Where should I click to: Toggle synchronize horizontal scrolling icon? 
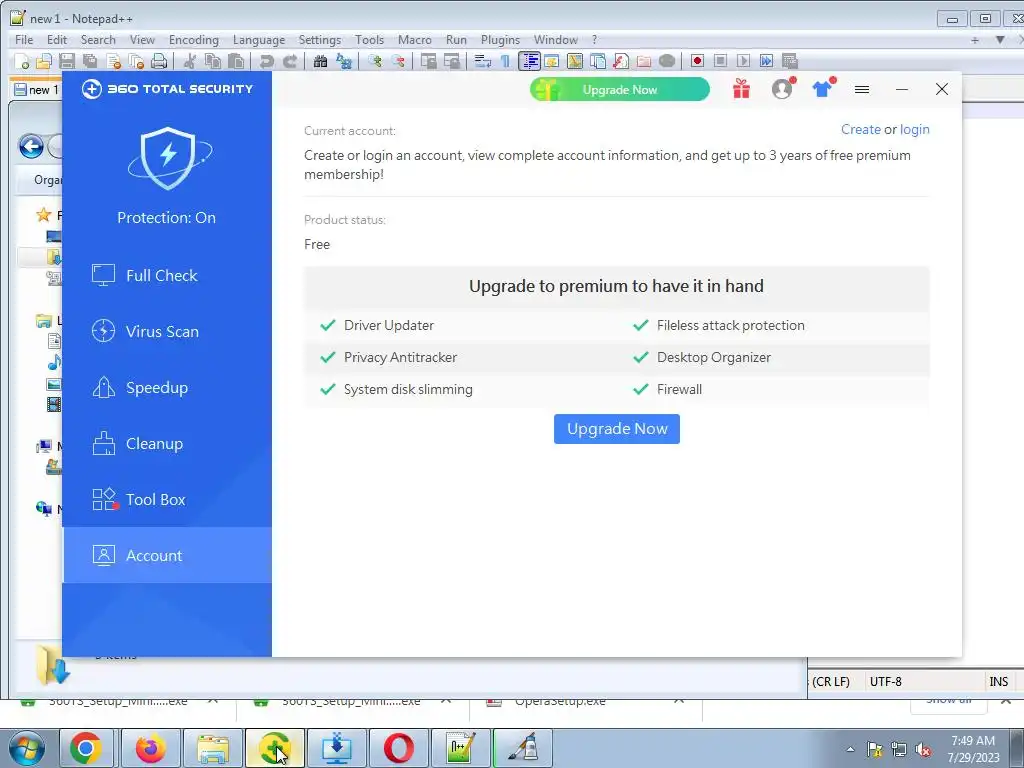coord(452,61)
